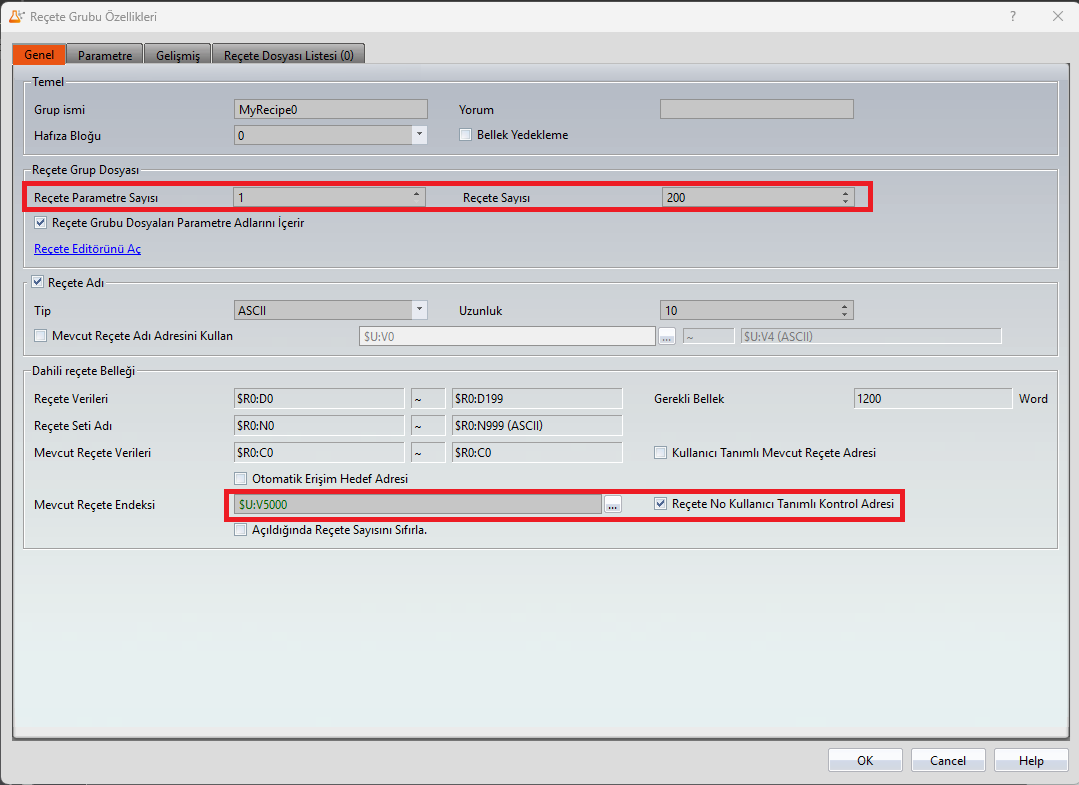Click the Reçete Parametre Sayısı spinner arrow
This screenshot has width=1079, height=785.
click(x=418, y=198)
